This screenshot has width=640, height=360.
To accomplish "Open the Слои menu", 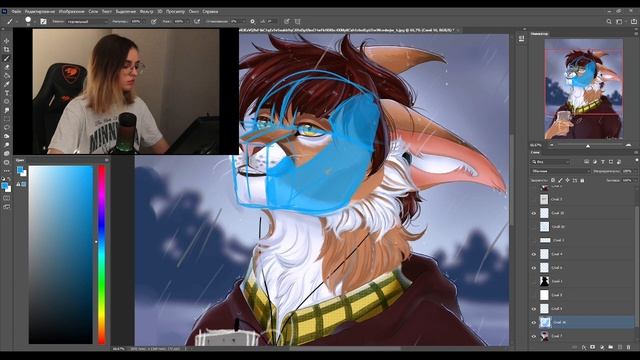I will [x=93, y=11].
